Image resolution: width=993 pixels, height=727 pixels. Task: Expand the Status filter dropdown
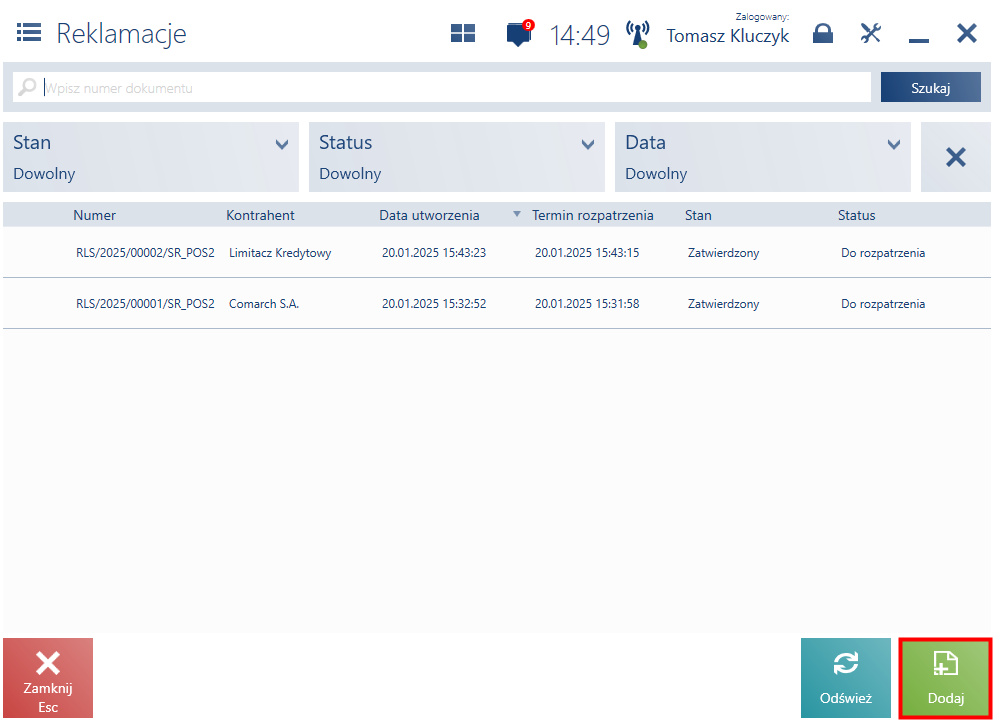[x=457, y=157]
